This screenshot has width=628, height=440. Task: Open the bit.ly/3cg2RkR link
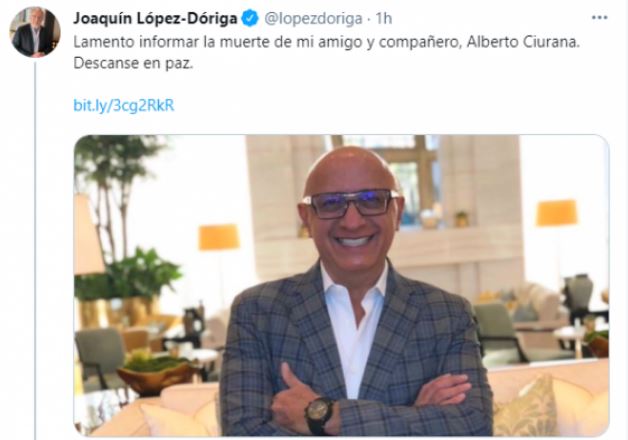point(124,105)
